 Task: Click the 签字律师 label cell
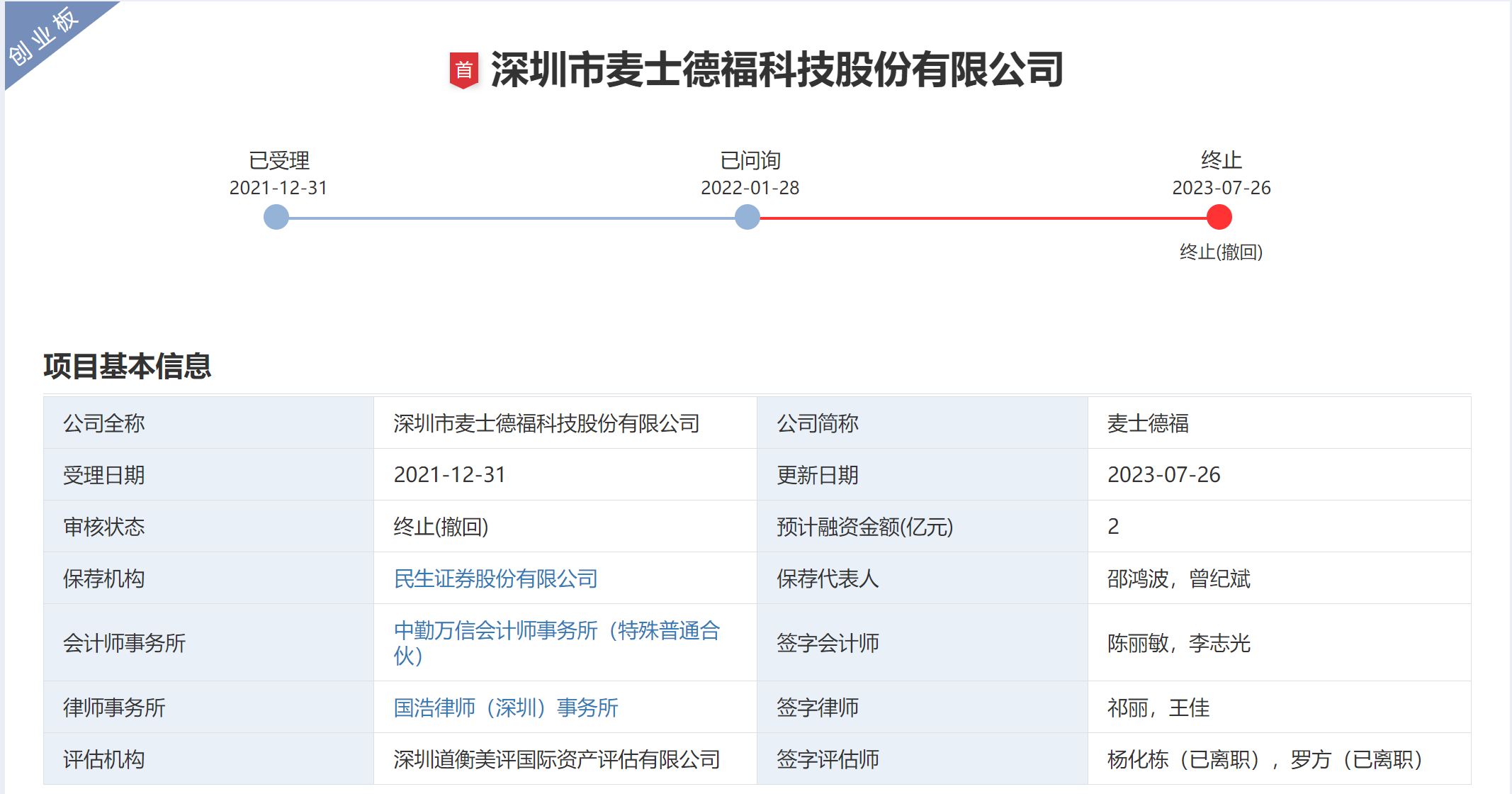click(923, 708)
